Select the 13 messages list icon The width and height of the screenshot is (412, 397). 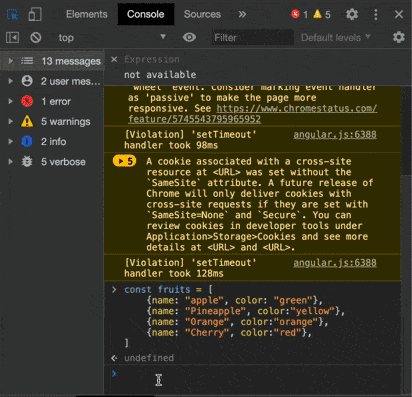27,61
